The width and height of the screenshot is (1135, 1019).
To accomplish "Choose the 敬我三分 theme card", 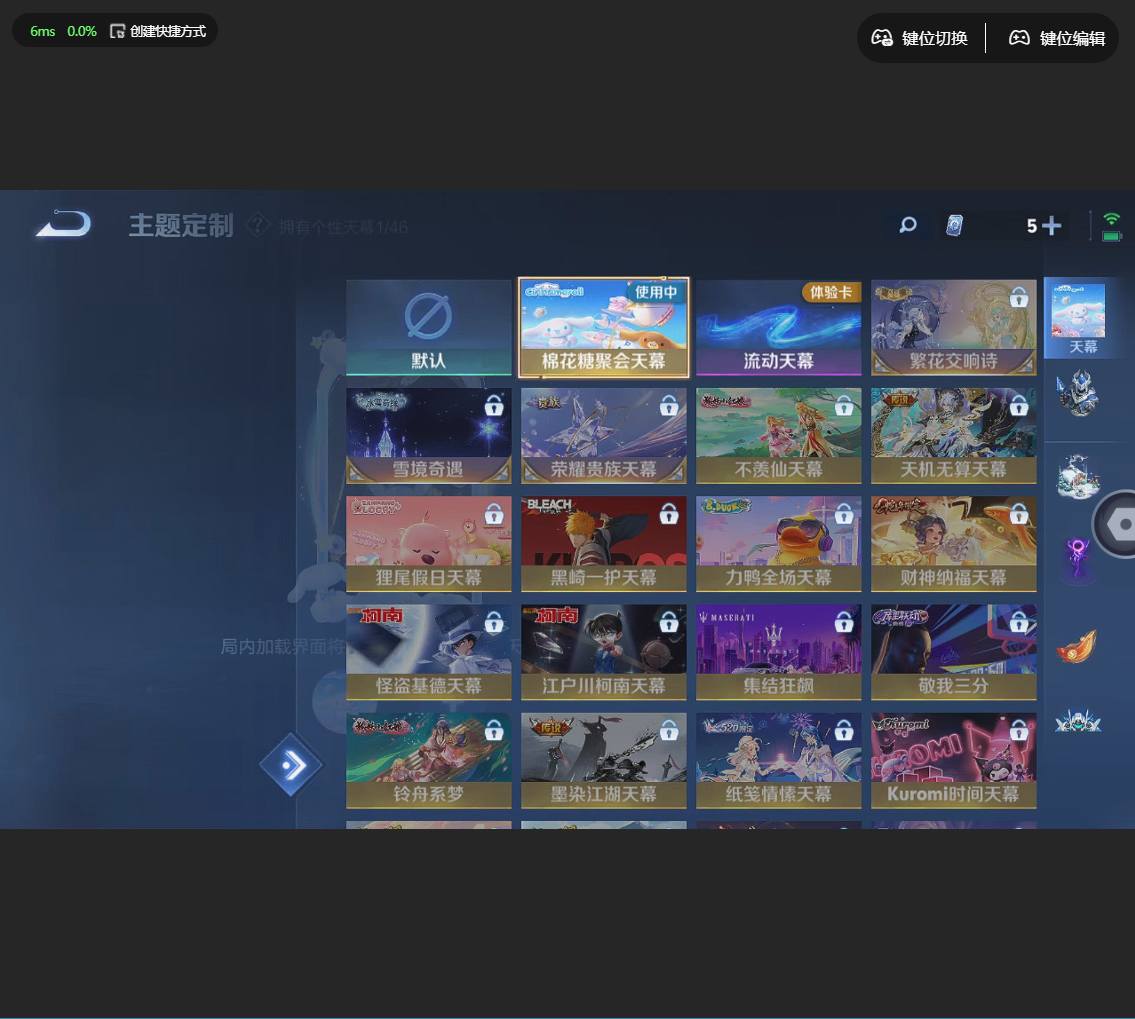I will (954, 652).
